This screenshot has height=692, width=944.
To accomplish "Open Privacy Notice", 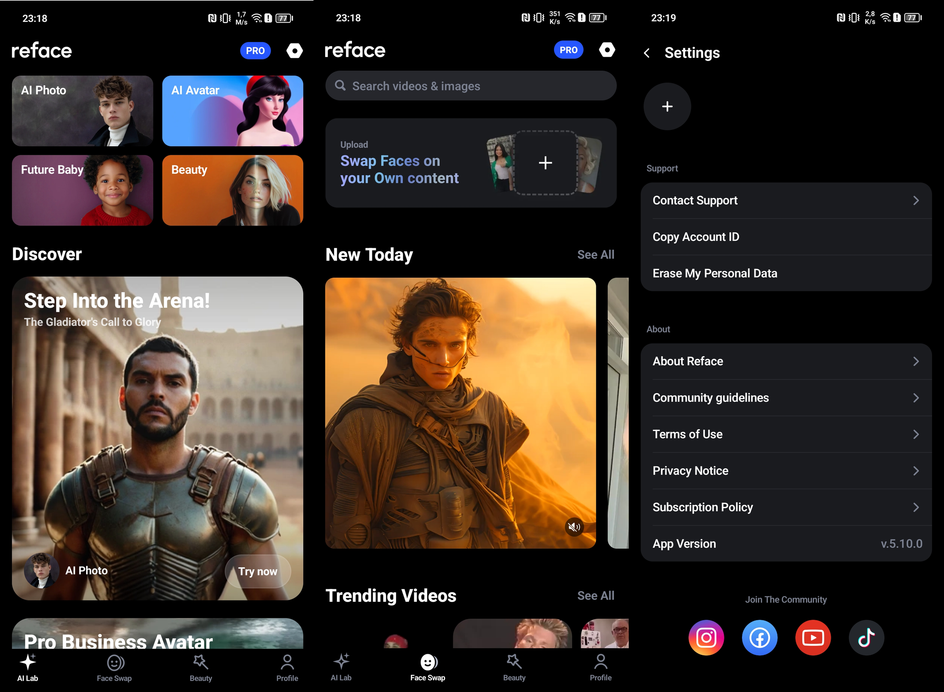I will [786, 470].
